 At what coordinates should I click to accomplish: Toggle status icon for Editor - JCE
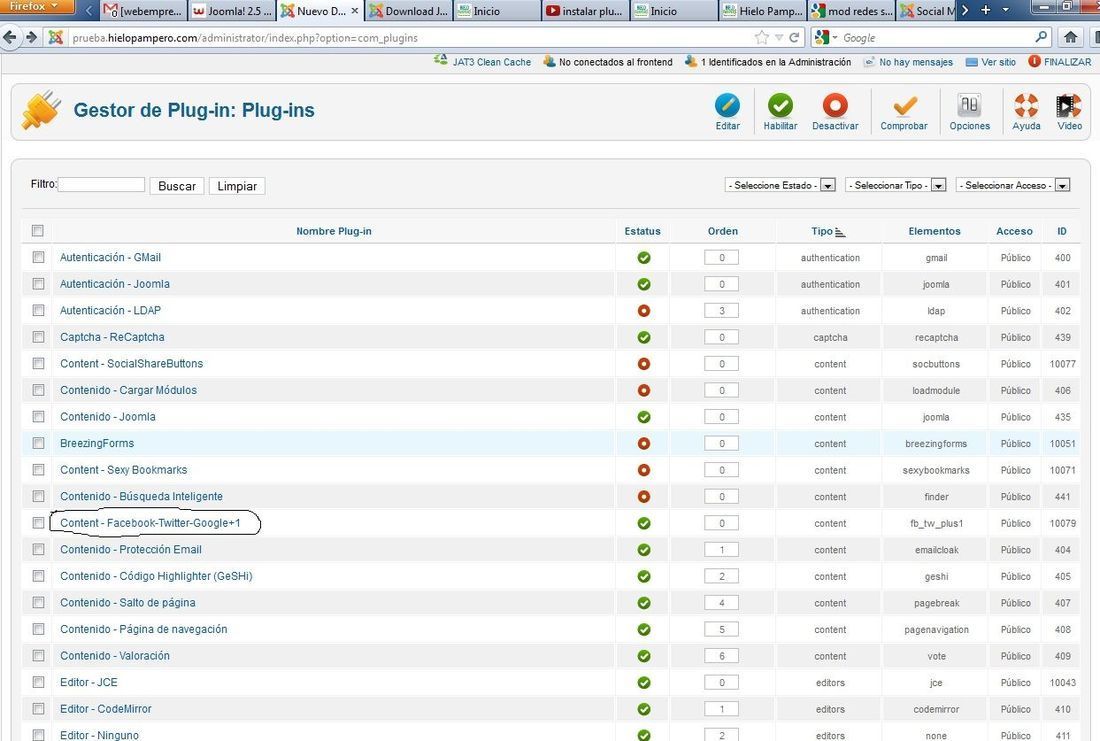pos(643,683)
